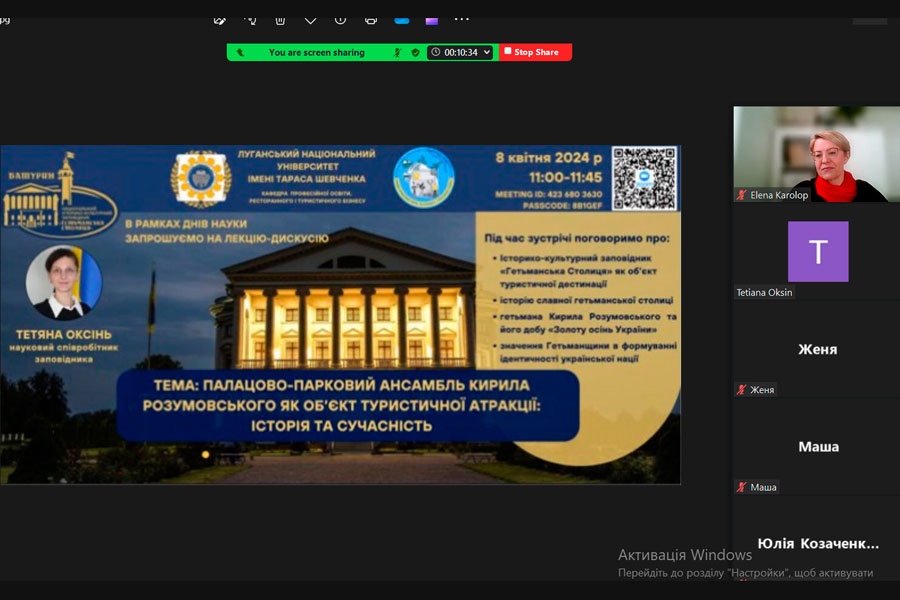Click the Тетяна Оксінь portrait photo on slide
Screen dimensions: 900x600
(64, 282)
